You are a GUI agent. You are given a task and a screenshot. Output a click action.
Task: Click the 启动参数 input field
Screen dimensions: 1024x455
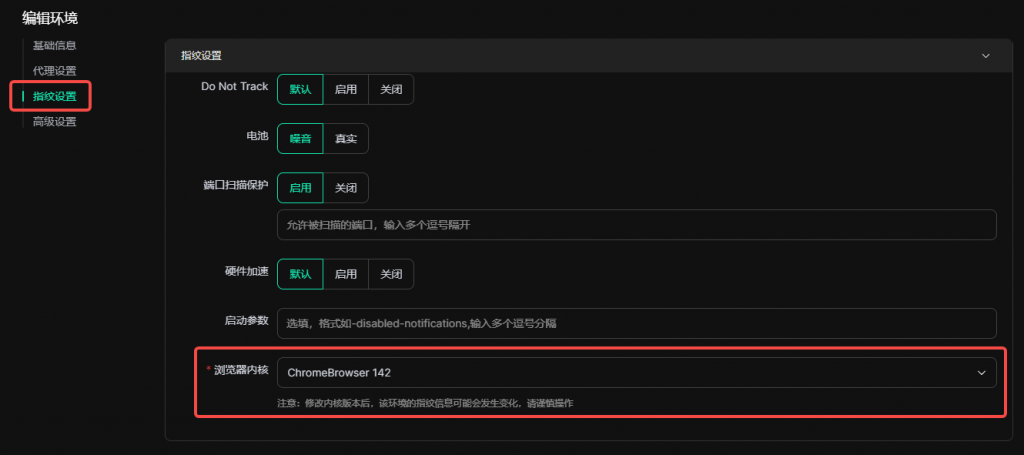(636, 323)
